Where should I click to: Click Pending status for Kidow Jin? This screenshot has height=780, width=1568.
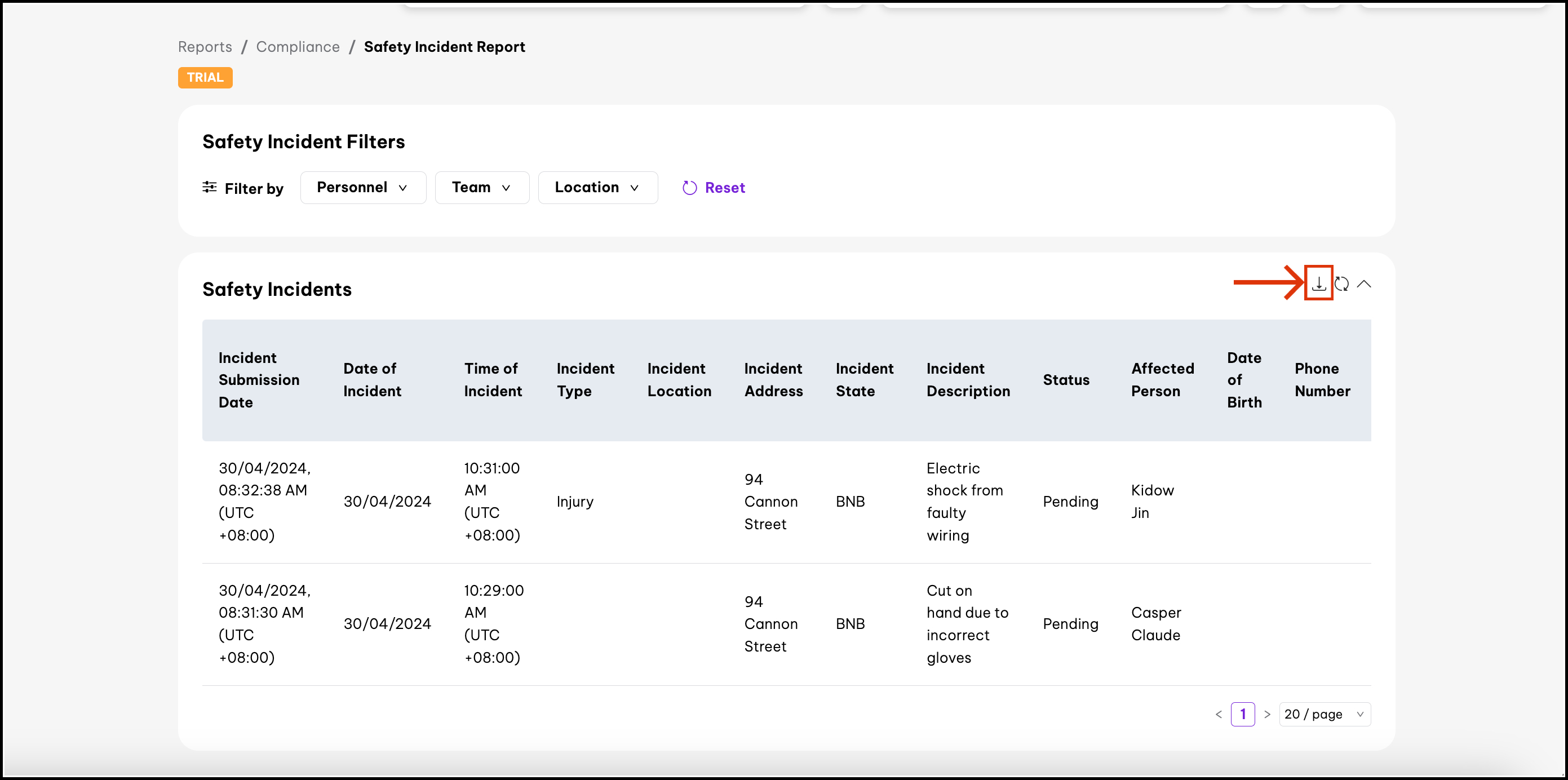[x=1070, y=502]
